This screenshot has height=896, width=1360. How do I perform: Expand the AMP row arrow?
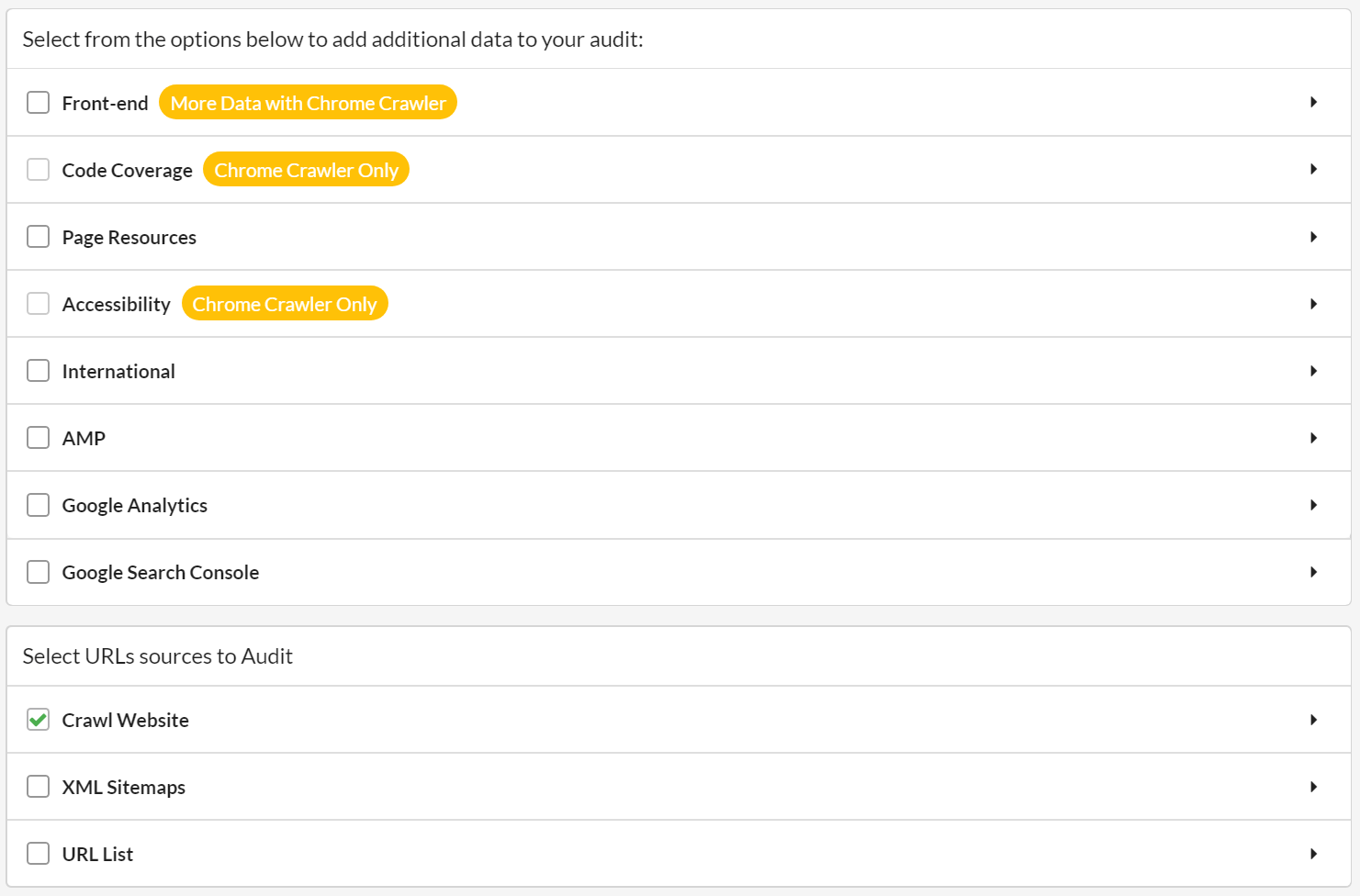1314,438
